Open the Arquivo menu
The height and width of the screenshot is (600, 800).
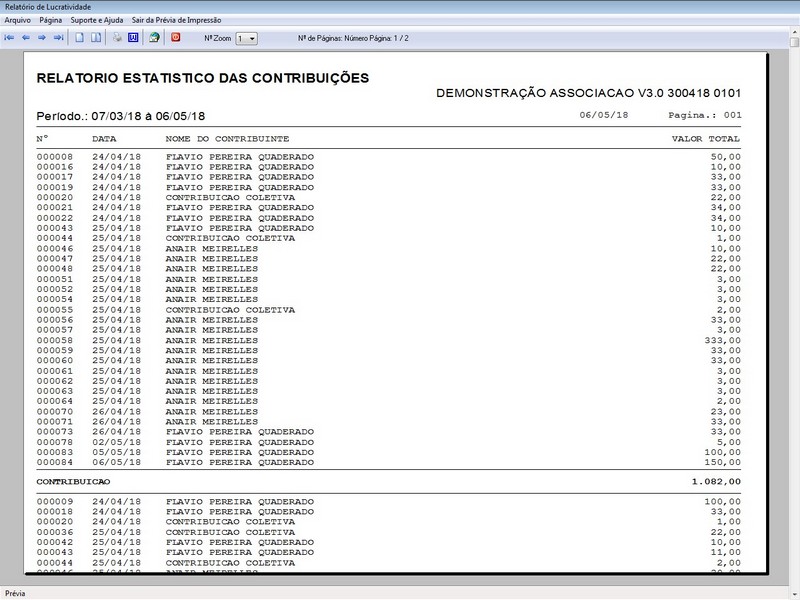click(18, 20)
